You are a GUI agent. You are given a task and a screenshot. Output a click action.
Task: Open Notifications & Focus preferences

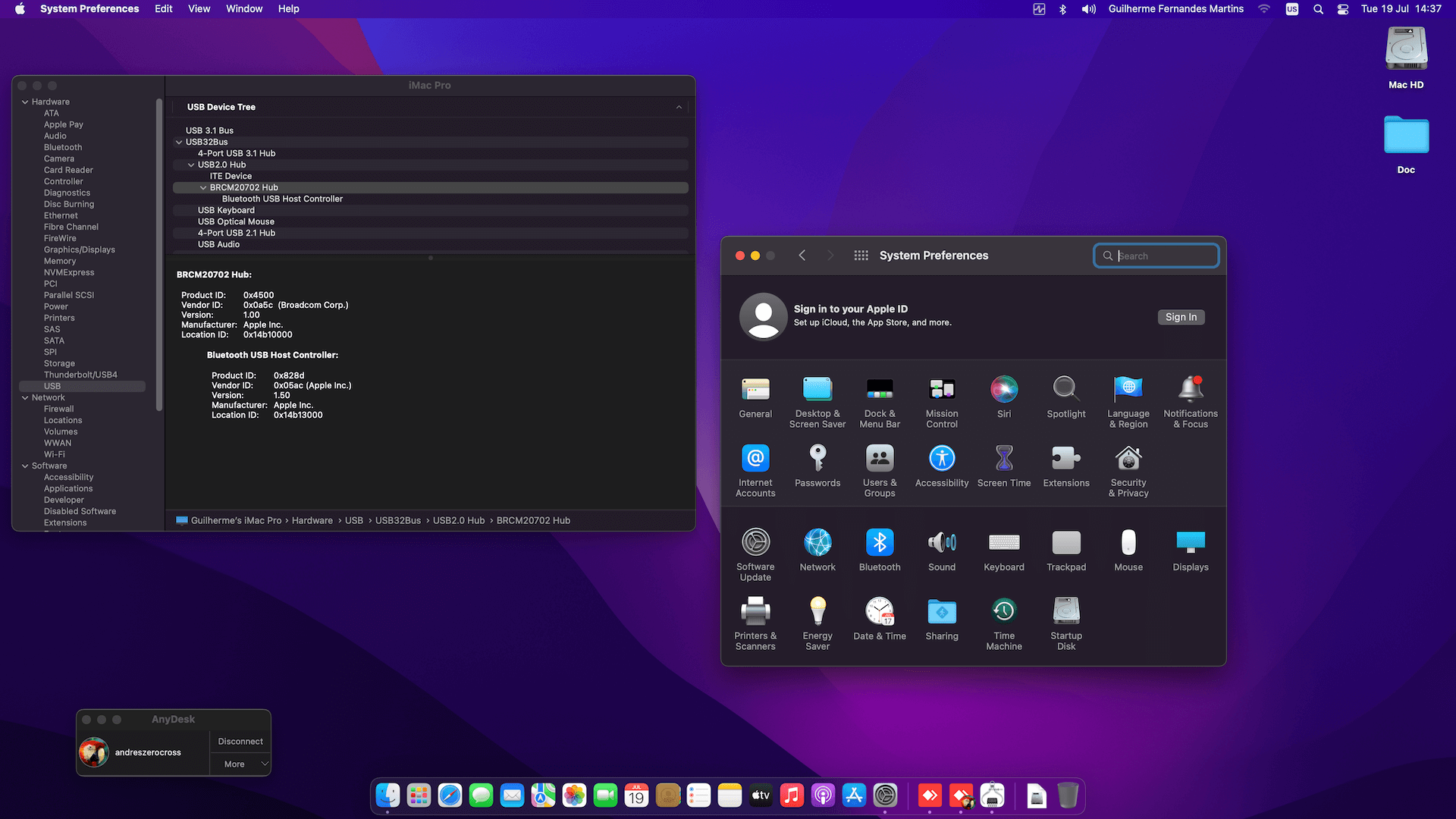point(1191,402)
